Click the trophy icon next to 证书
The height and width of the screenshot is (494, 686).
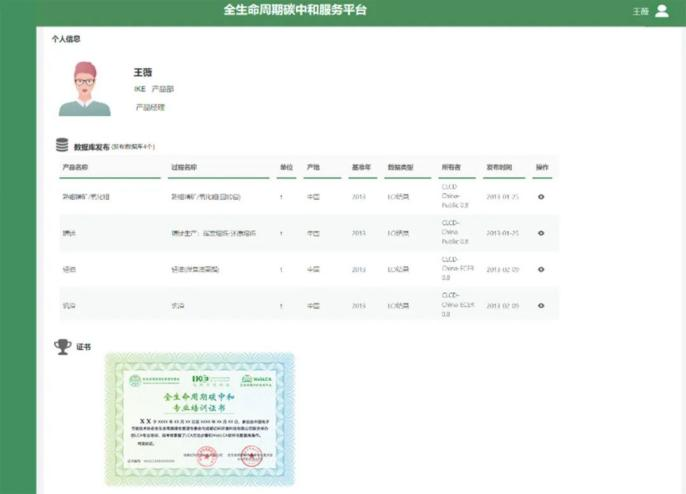click(63, 347)
